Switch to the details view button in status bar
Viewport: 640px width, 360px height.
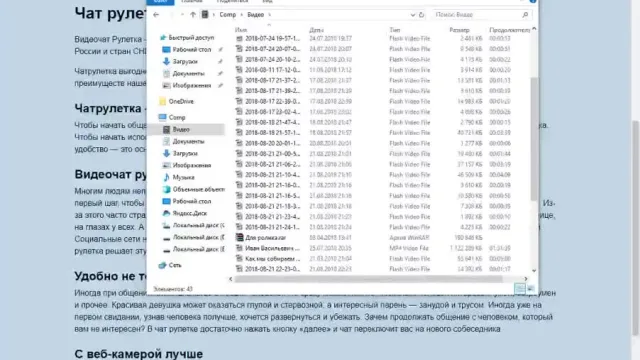(520, 289)
